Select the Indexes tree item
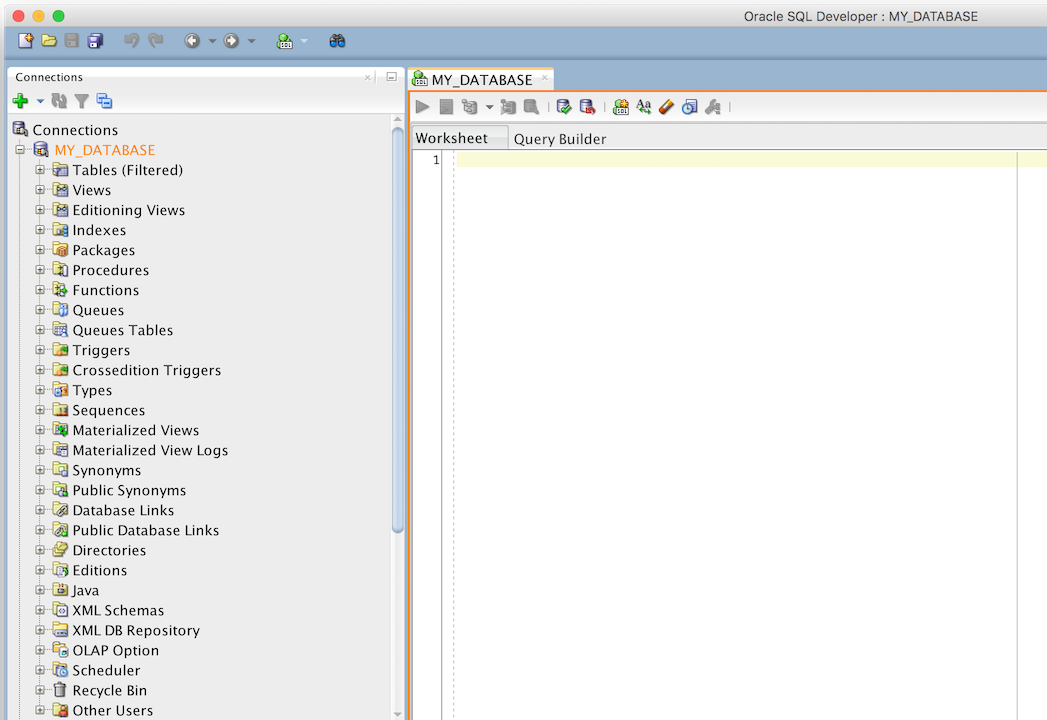Viewport: 1047px width, 720px height. (99, 230)
